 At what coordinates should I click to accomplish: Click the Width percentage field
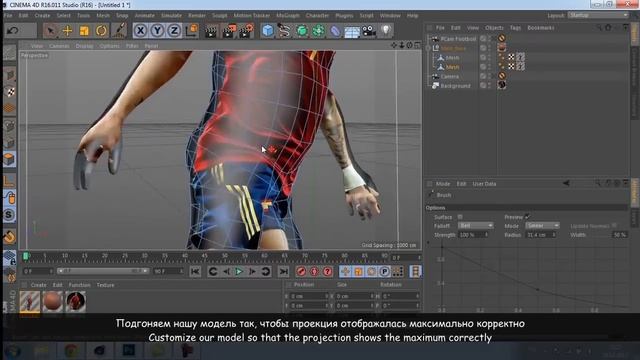(x=620, y=235)
